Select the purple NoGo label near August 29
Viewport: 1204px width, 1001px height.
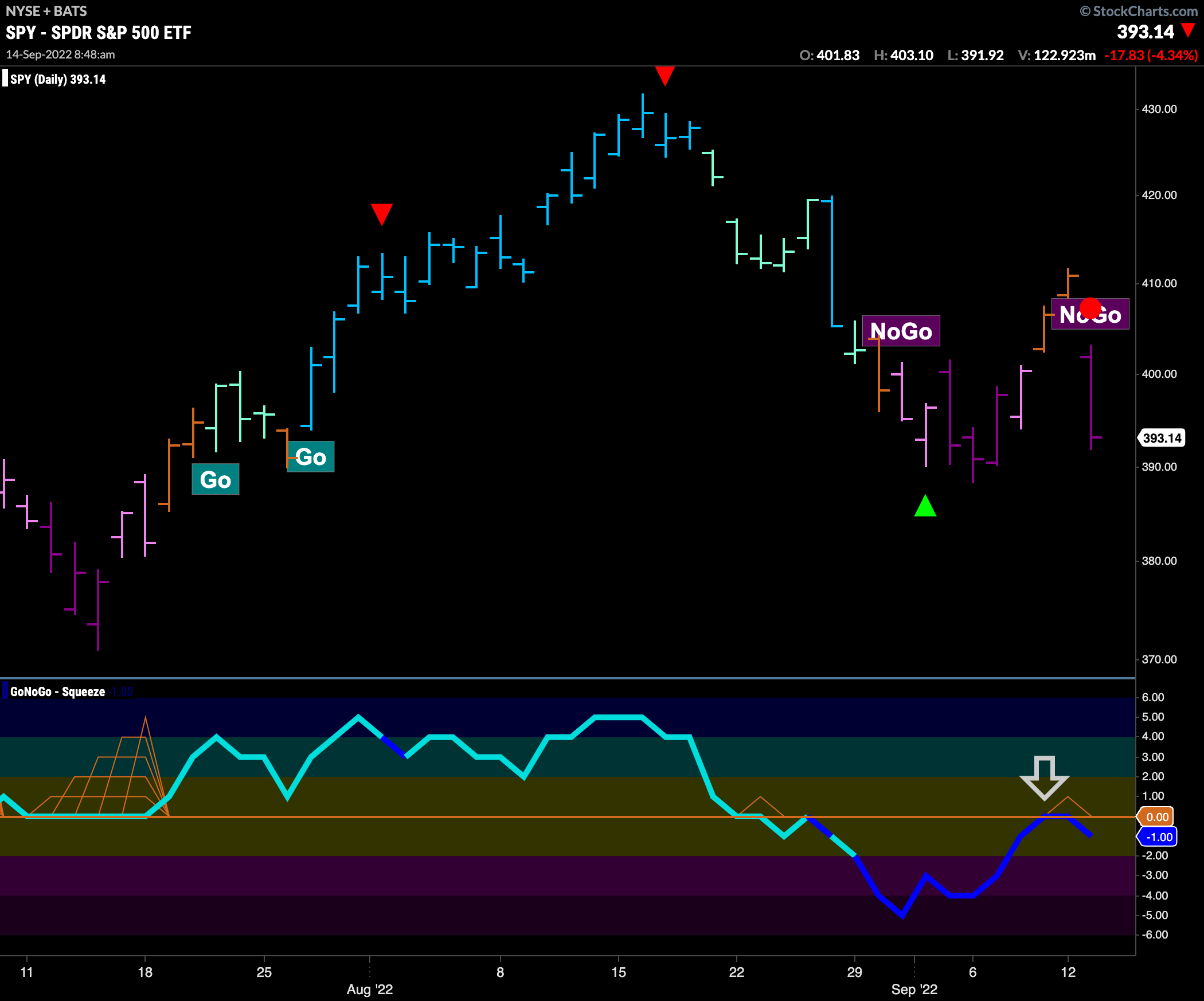pyautogui.click(x=901, y=331)
